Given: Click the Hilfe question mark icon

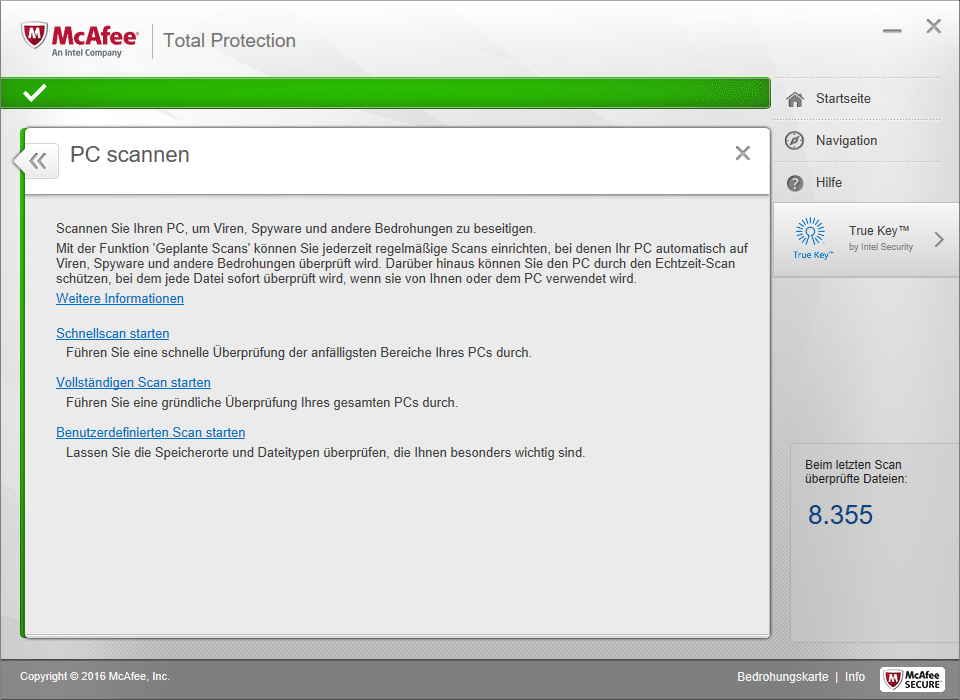Looking at the screenshot, I should pyautogui.click(x=795, y=183).
